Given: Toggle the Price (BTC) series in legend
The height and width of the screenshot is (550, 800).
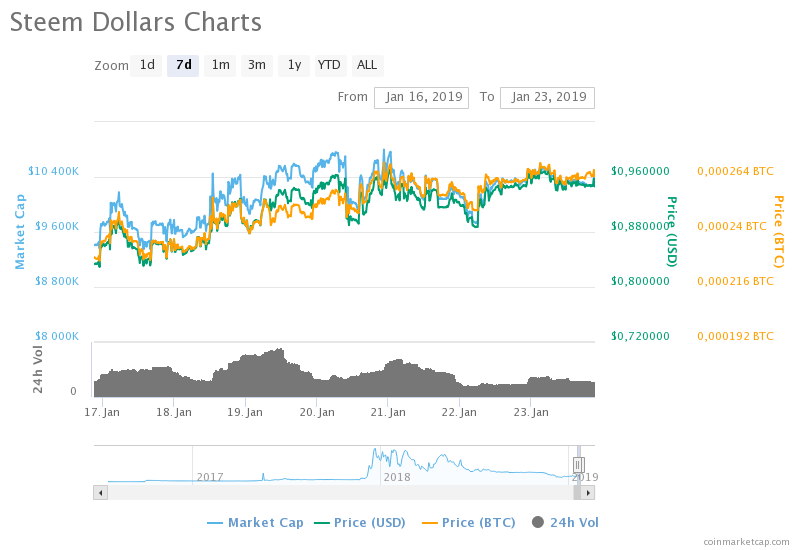Looking at the screenshot, I should click(x=468, y=522).
